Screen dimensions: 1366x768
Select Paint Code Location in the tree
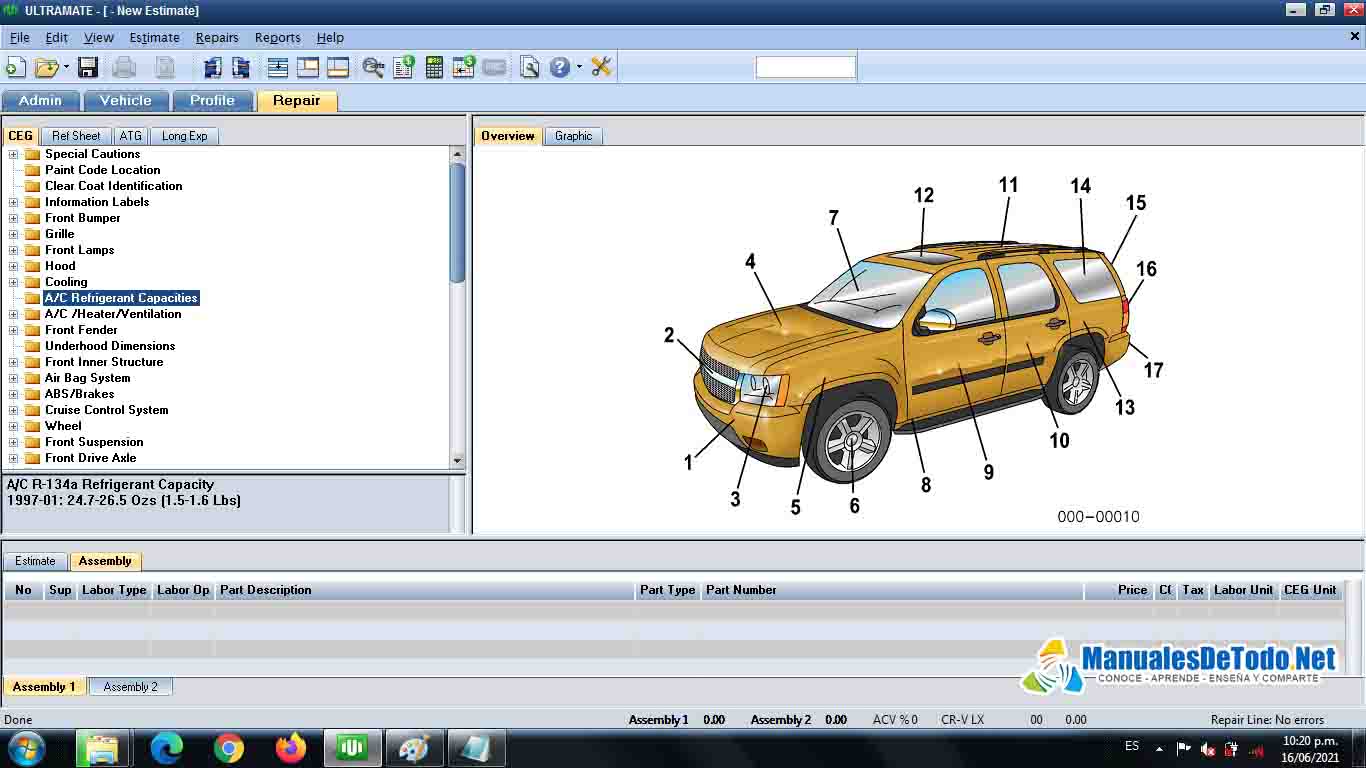point(102,170)
